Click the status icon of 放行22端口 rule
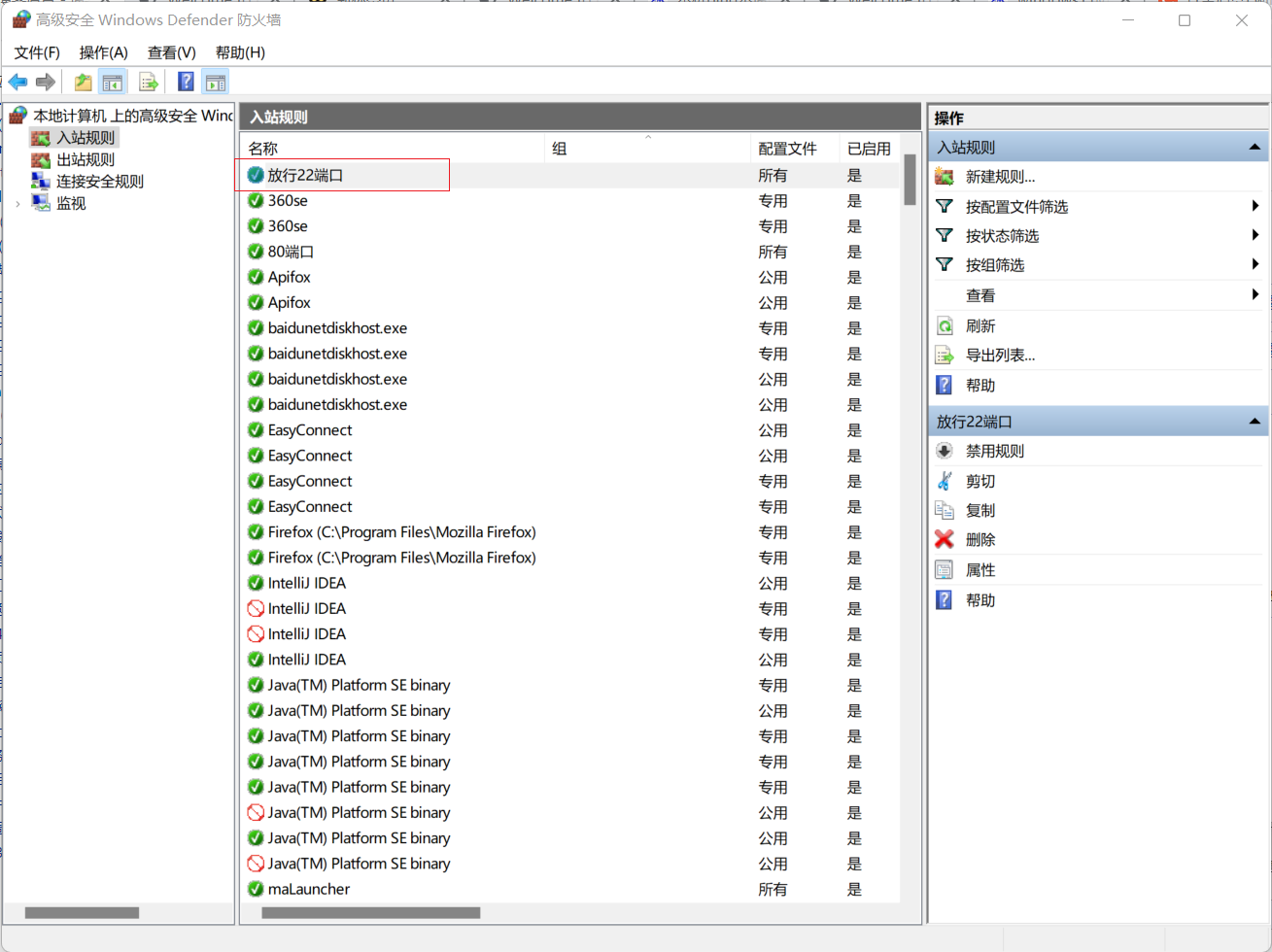The width and height of the screenshot is (1272, 952). point(256,175)
